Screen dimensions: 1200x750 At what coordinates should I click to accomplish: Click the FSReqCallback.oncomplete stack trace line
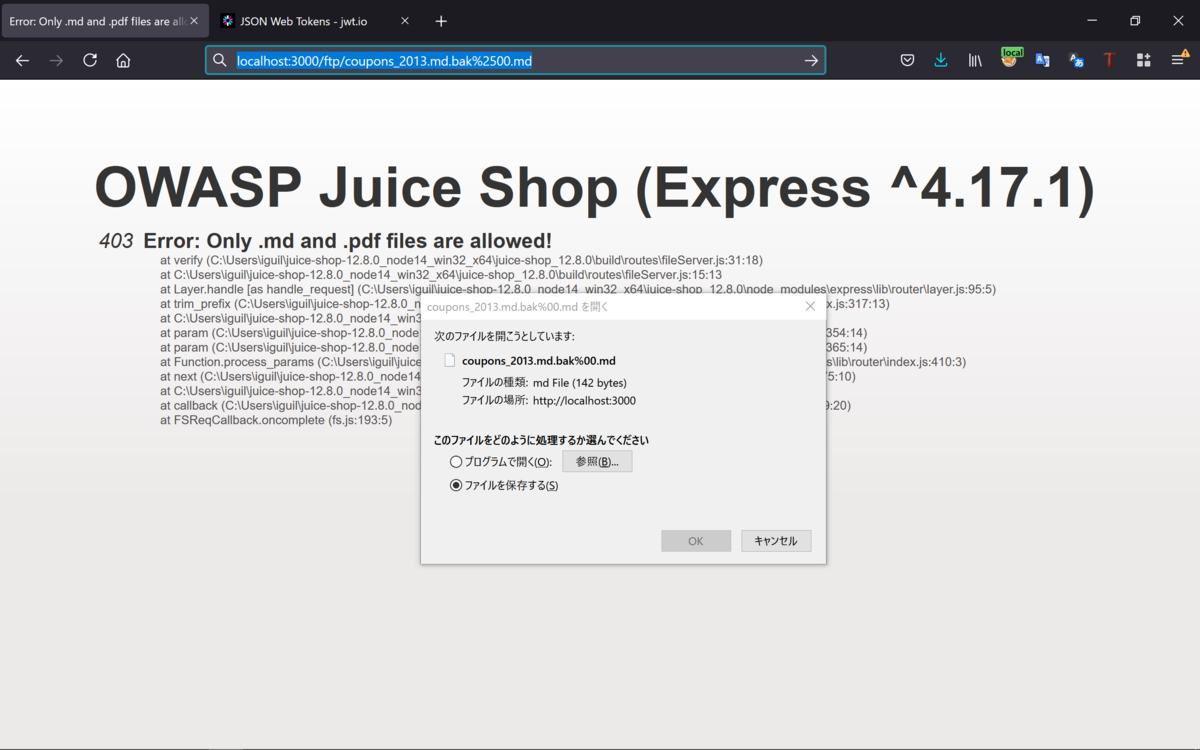276,420
